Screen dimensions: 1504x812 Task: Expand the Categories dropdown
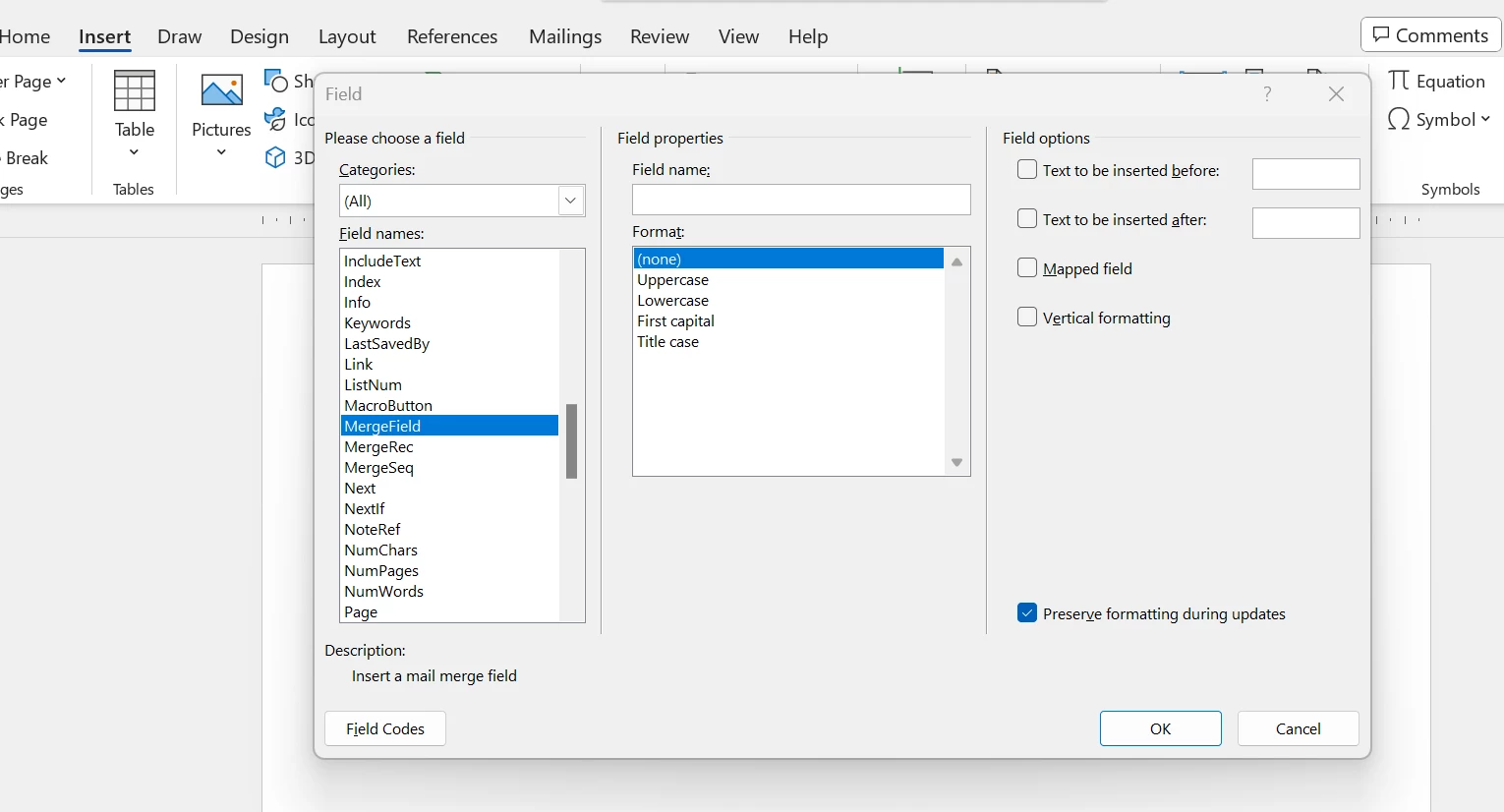pos(570,201)
